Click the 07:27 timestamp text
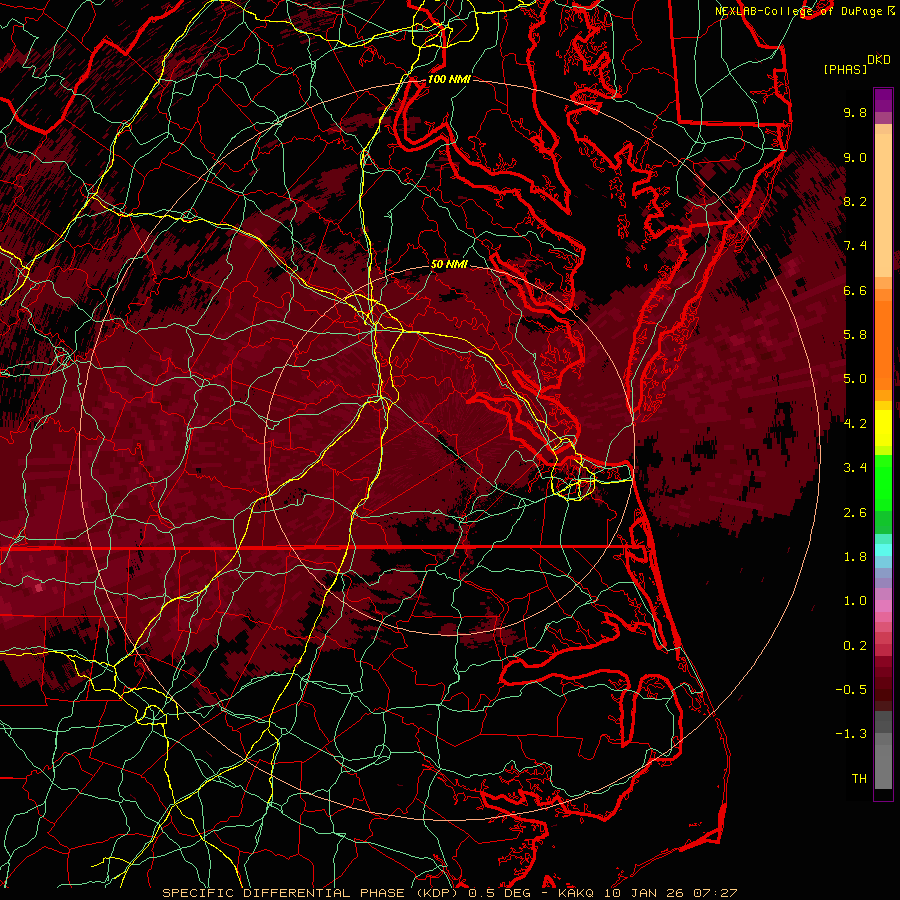The image size is (900, 900). (715, 893)
